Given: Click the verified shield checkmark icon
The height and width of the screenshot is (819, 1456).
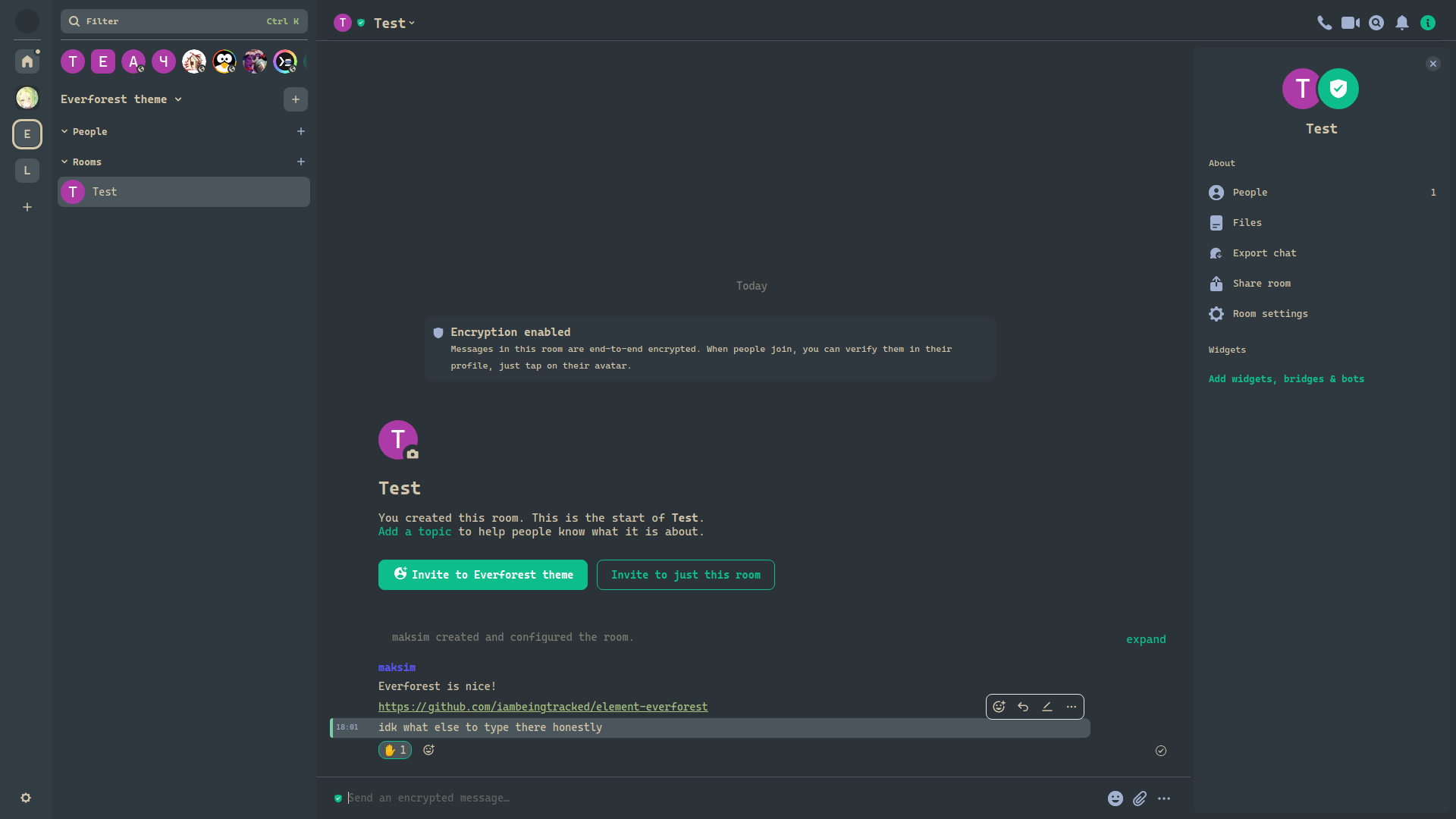Looking at the screenshot, I should click(x=1338, y=88).
